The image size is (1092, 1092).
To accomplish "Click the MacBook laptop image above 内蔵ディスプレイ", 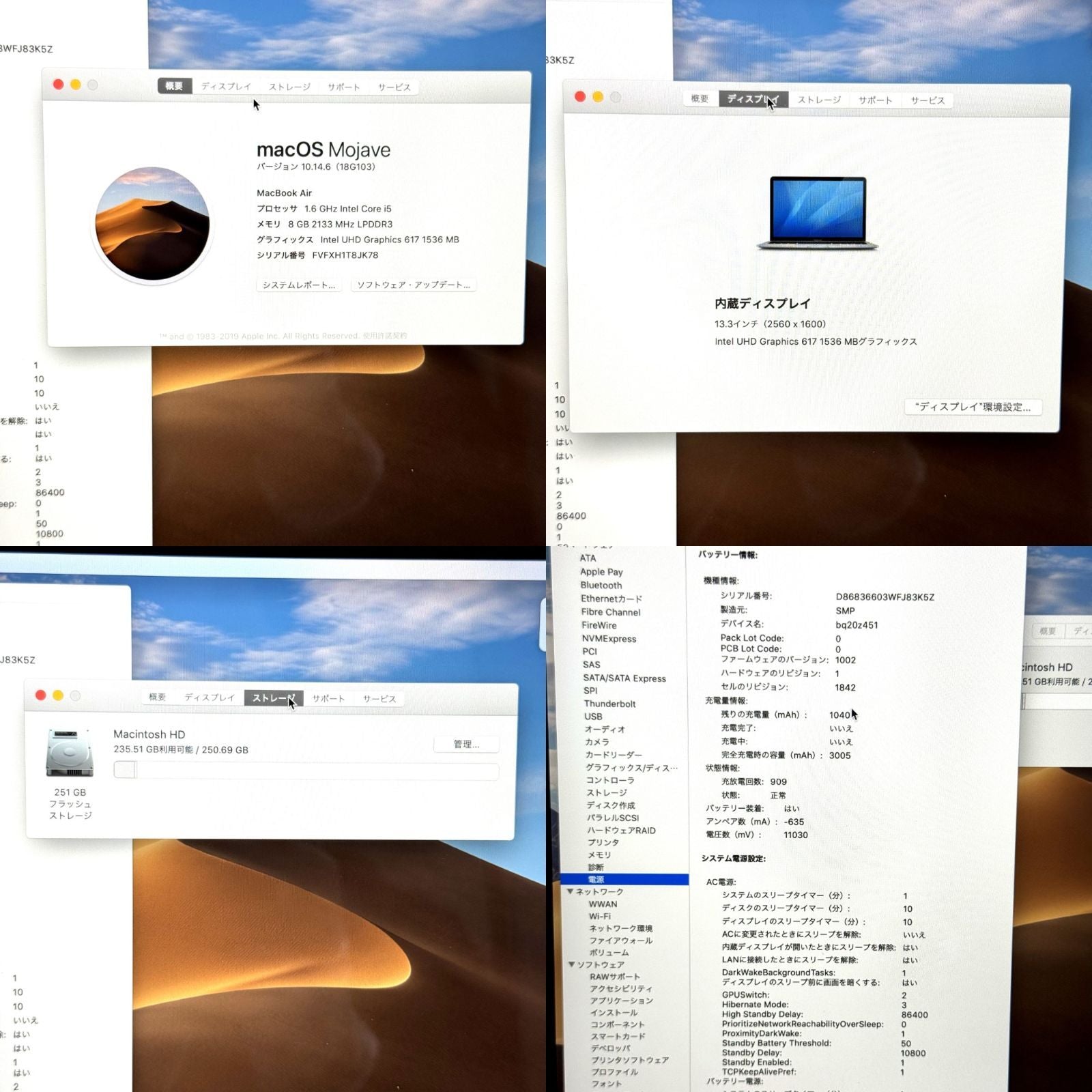I will (818, 213).
